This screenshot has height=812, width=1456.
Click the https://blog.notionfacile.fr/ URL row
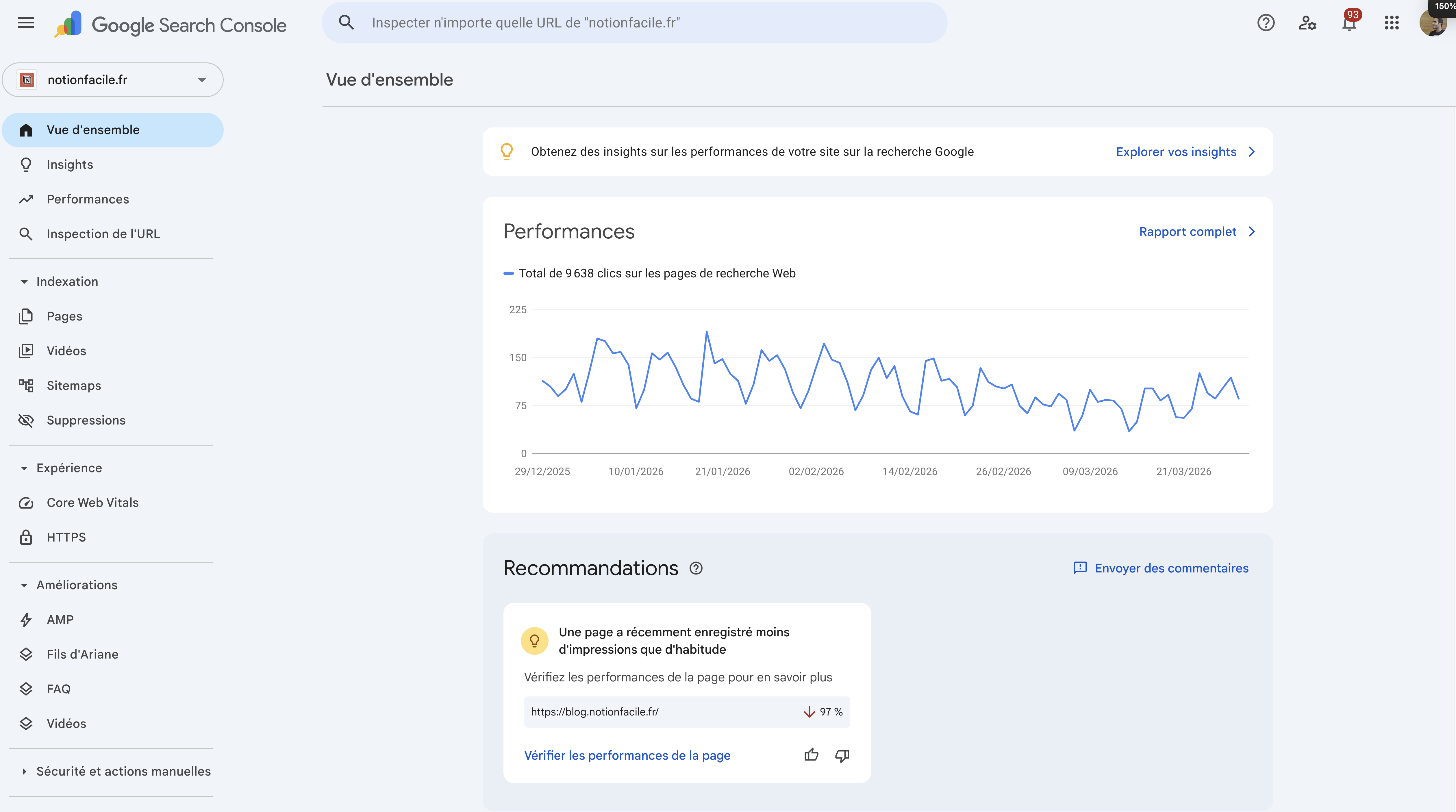(x=687, y=711)
